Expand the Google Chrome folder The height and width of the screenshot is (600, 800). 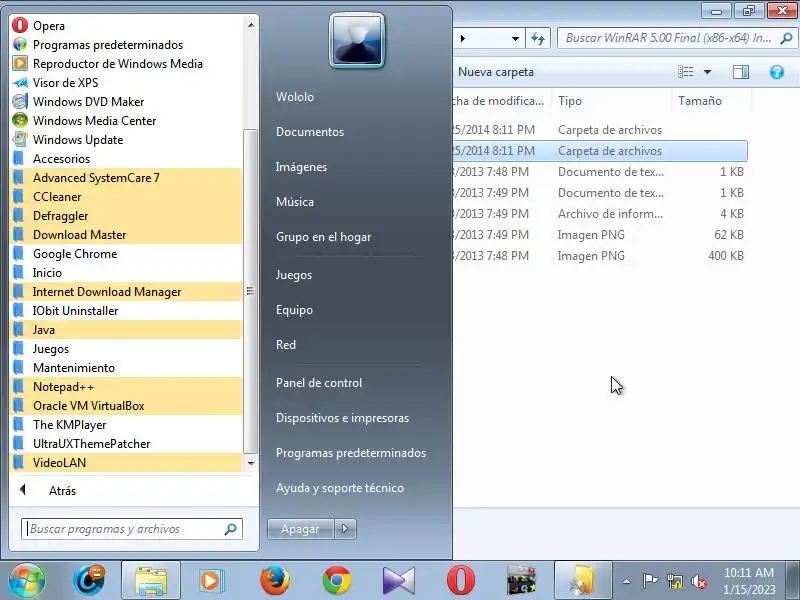[126, 254]
